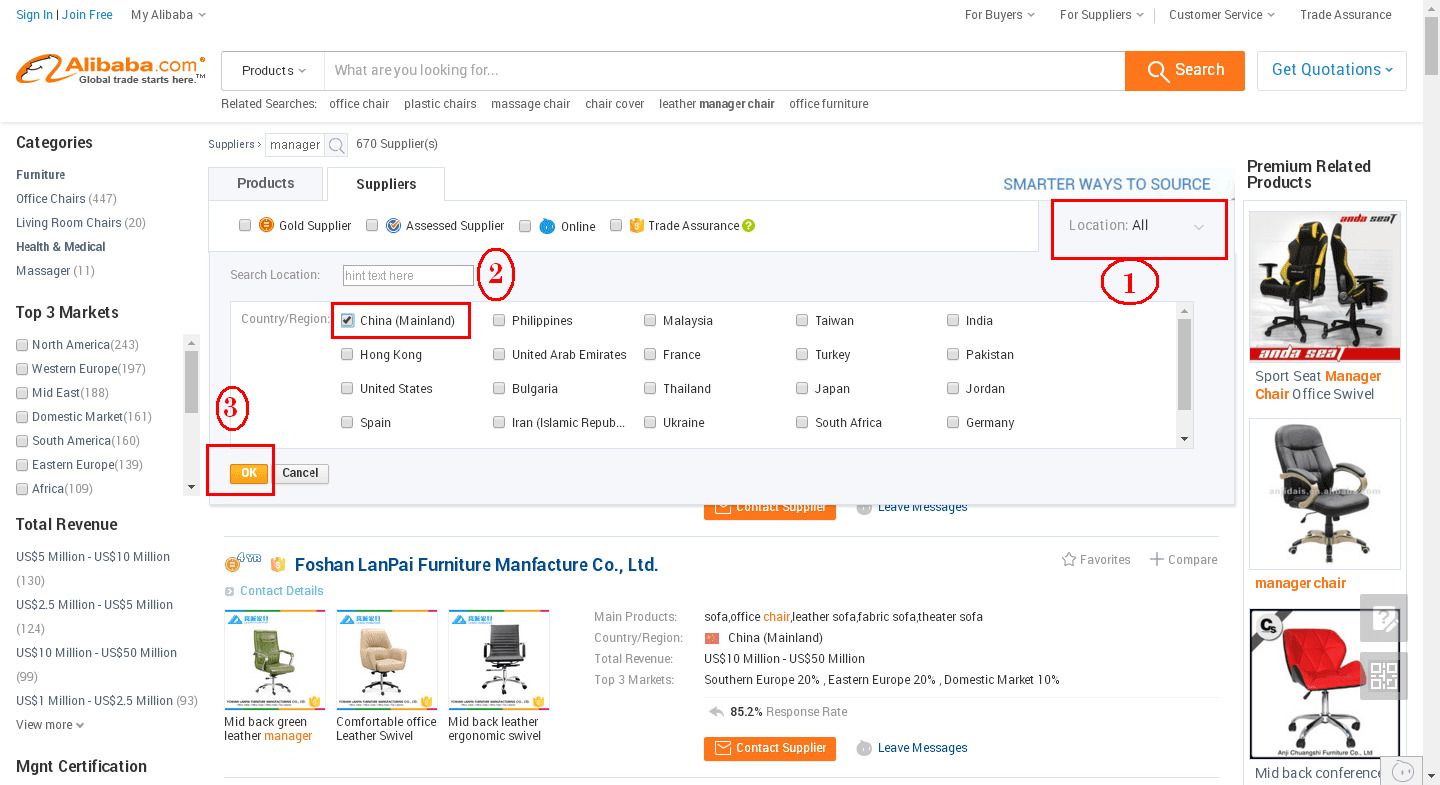Click the Join Free link
Screen dimensions: 1440x785
[x=87, y=15]
